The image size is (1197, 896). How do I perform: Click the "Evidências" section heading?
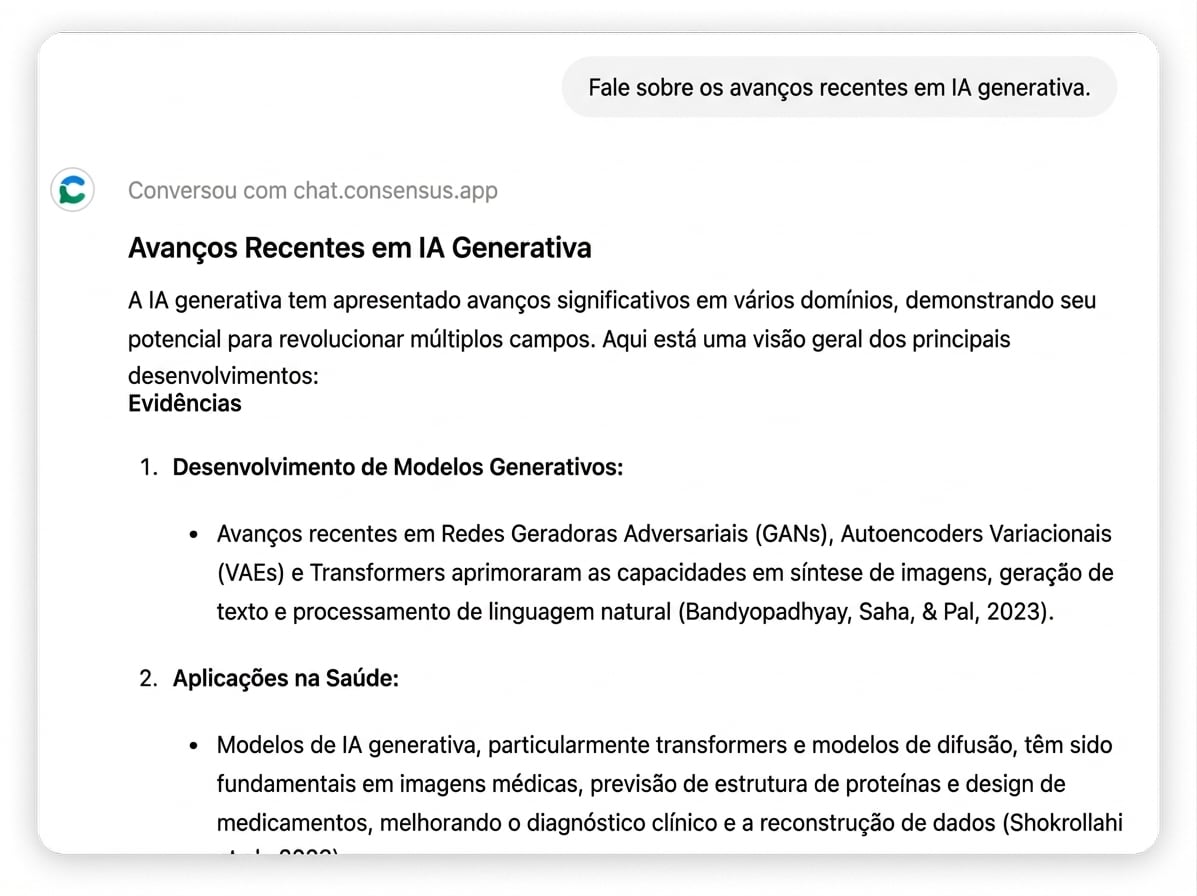pos(185,404)
